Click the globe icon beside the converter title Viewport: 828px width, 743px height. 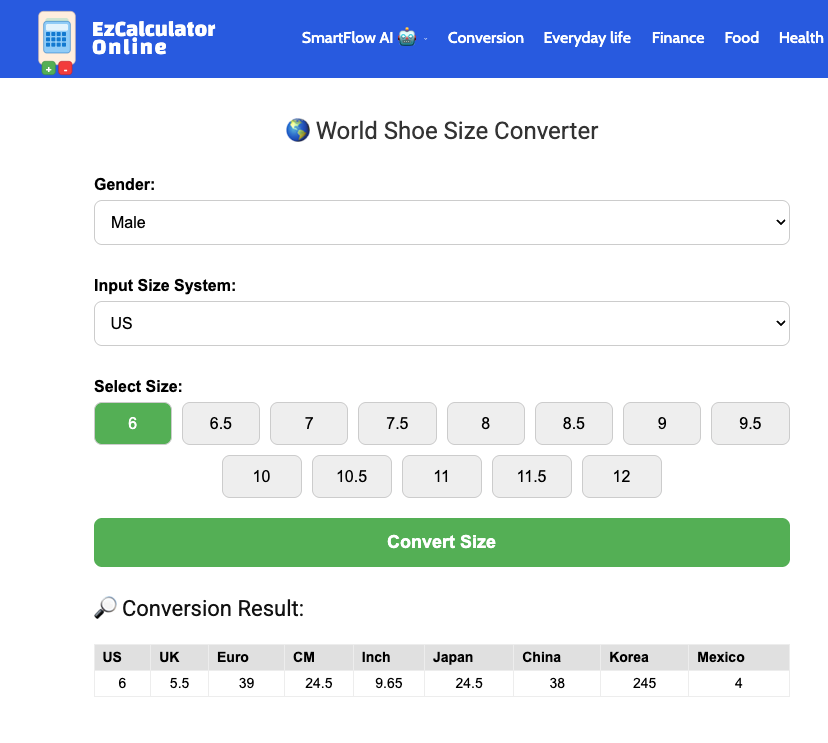tap(298, 130)
